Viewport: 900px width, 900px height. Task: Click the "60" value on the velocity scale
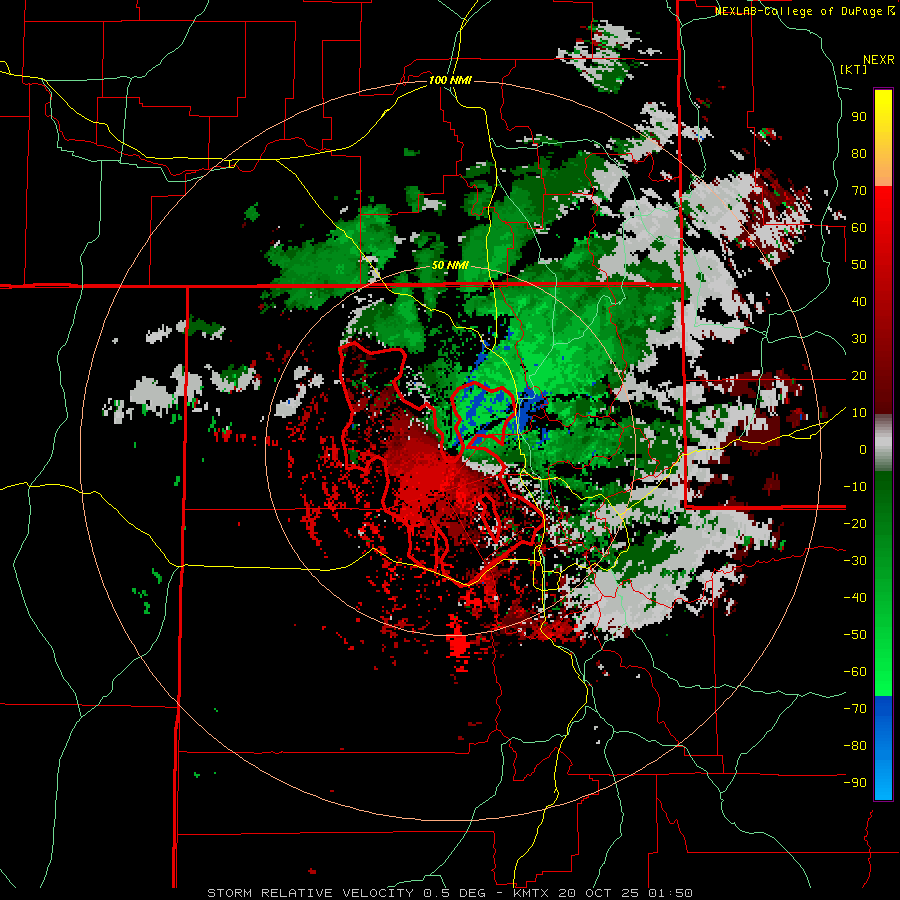click(x=859, y=228)
